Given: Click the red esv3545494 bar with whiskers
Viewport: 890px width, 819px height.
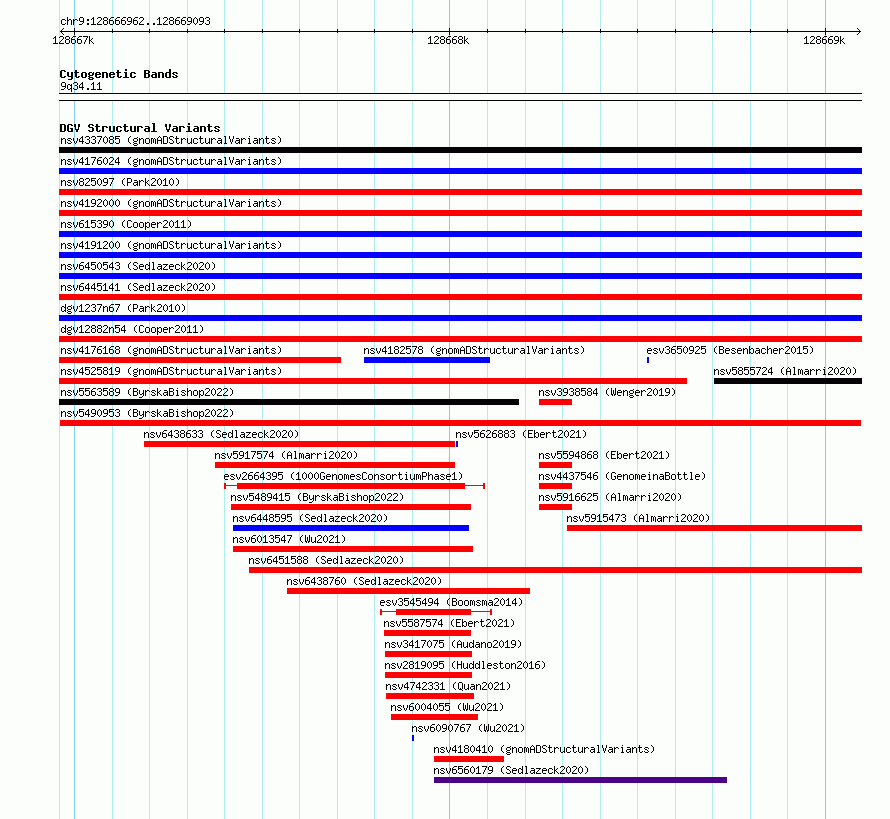Looking at the screenshot, I should (435, 612).
